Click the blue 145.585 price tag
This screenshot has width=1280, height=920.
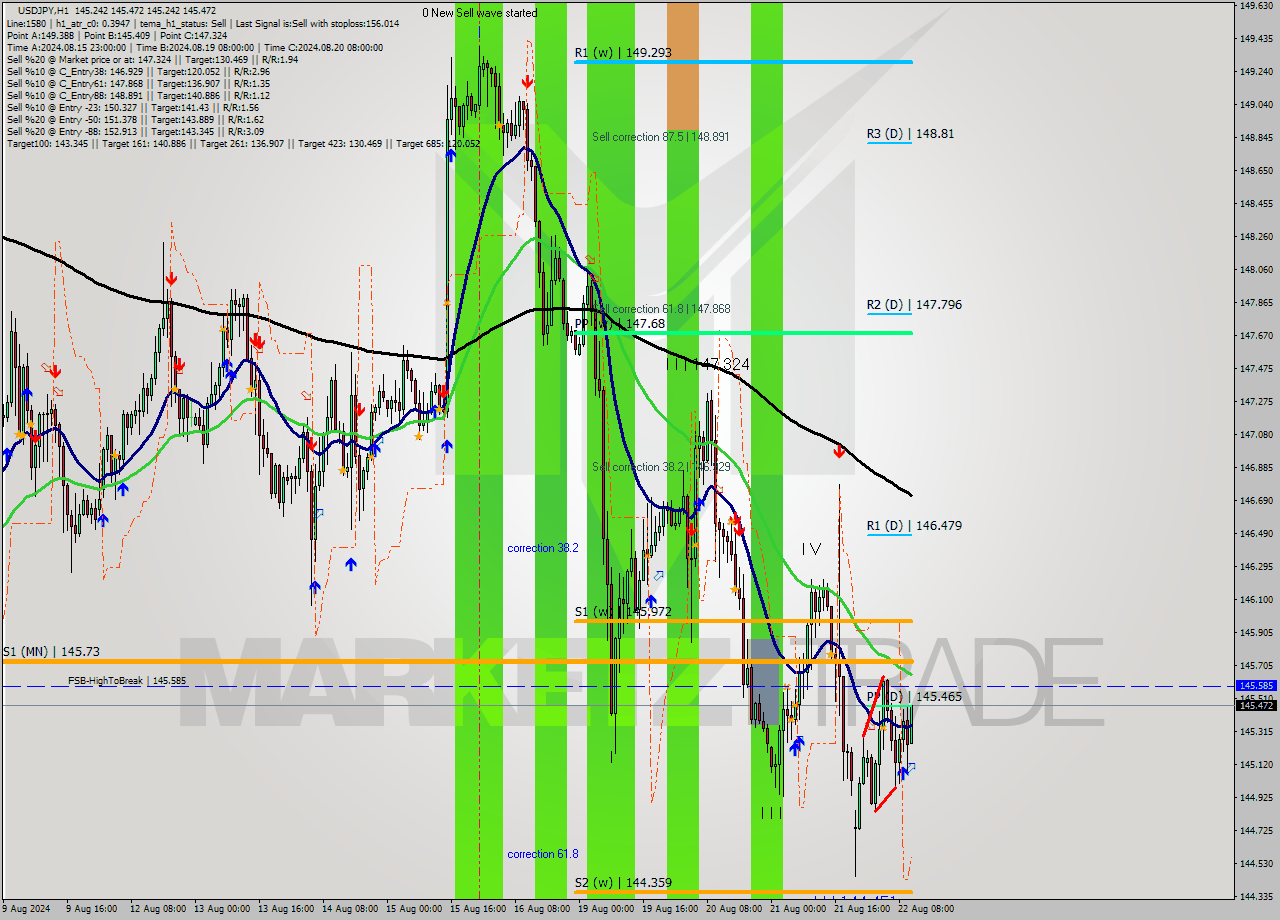tap(1256, 686)
